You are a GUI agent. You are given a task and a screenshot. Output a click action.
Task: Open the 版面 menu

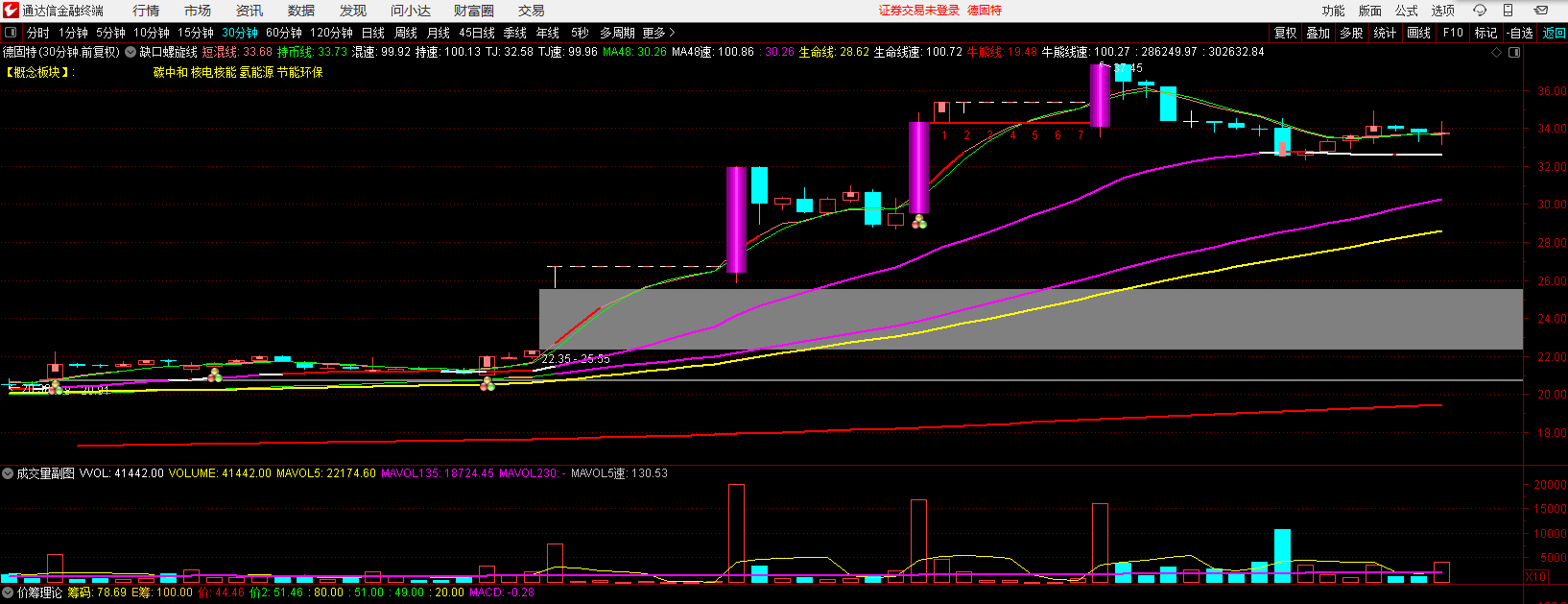pyautogui.click(x=1370, y=11)
